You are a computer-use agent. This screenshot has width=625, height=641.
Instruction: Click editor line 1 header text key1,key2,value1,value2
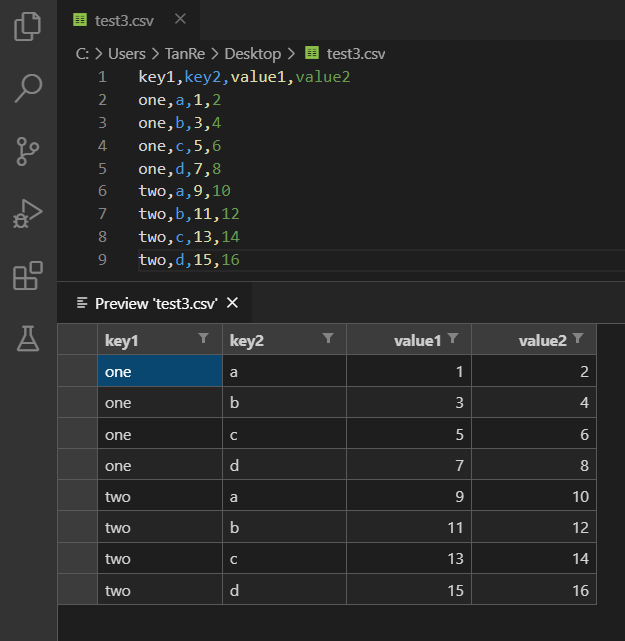tap(244, 77)
